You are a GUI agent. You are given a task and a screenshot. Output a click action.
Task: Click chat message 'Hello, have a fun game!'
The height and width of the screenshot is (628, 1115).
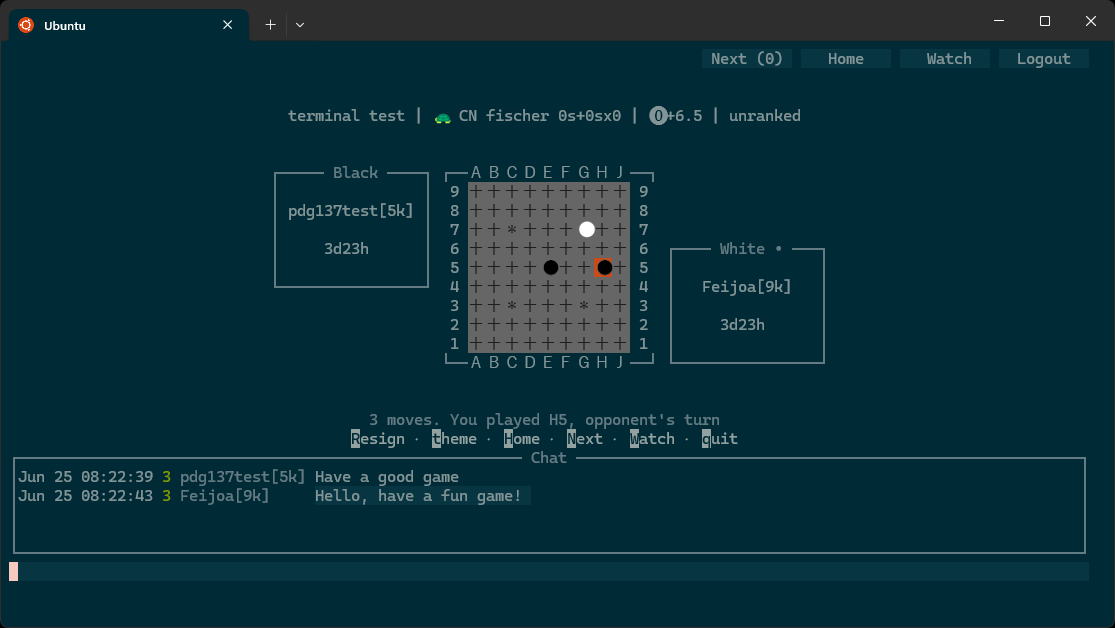[418, 496]
